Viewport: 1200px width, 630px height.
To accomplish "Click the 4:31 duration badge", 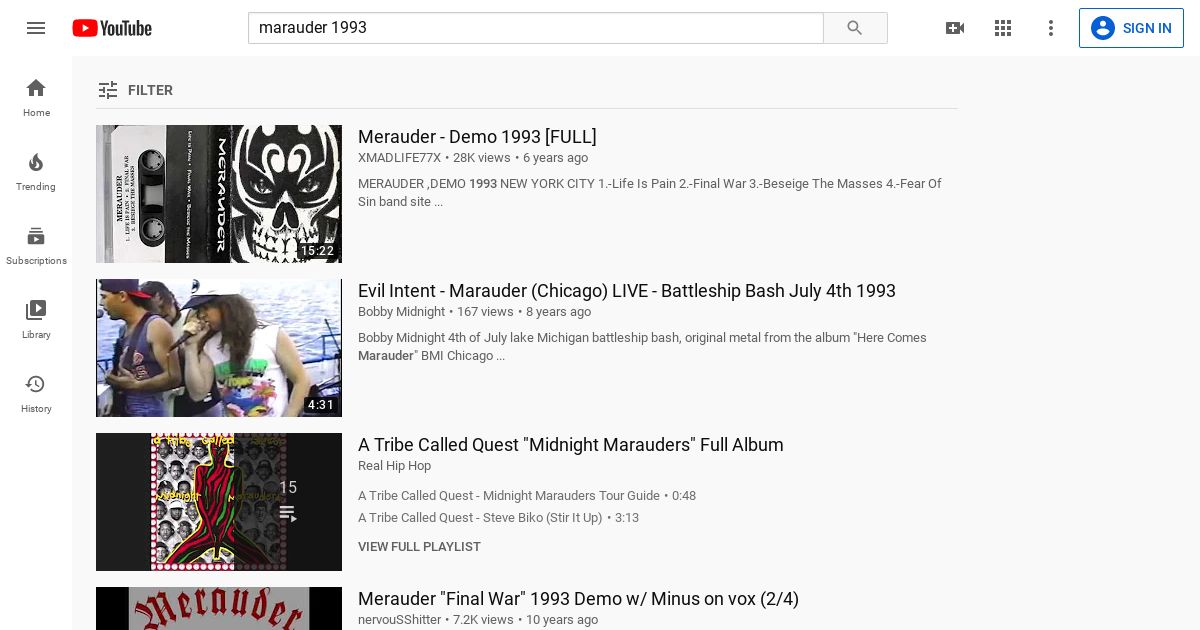I will 321,405.
